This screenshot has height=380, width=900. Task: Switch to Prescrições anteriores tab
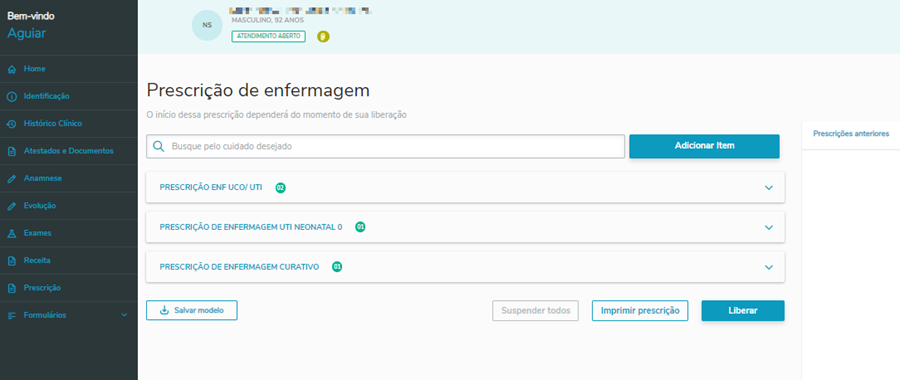click(x=851, y=134)
